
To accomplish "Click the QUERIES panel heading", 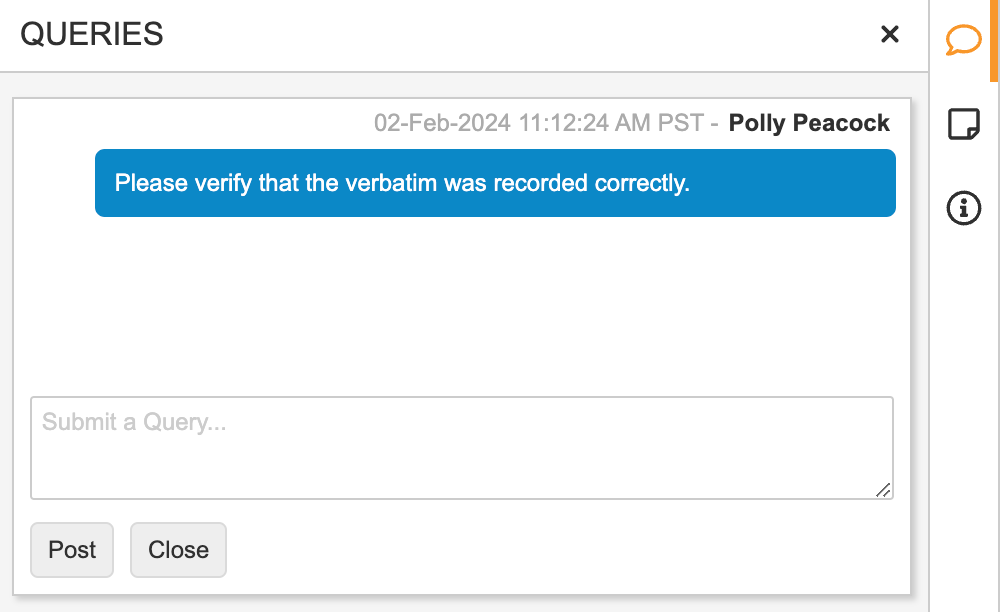I will tap(92, 34).
